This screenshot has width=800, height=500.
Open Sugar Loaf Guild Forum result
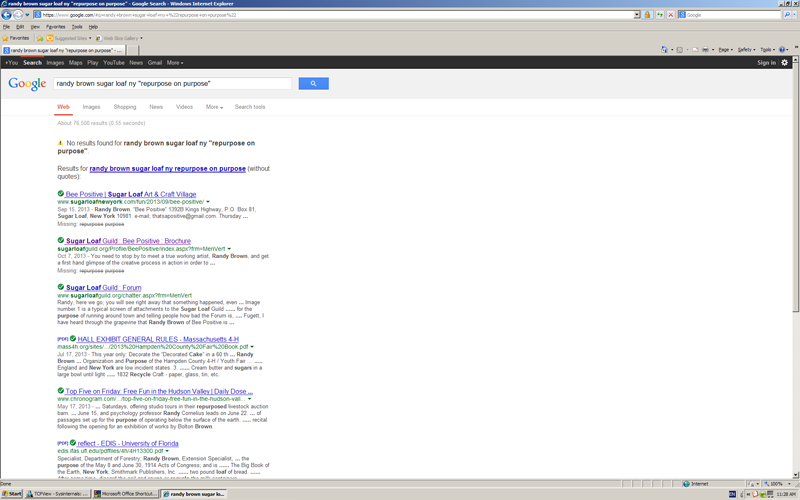(104, 288)
